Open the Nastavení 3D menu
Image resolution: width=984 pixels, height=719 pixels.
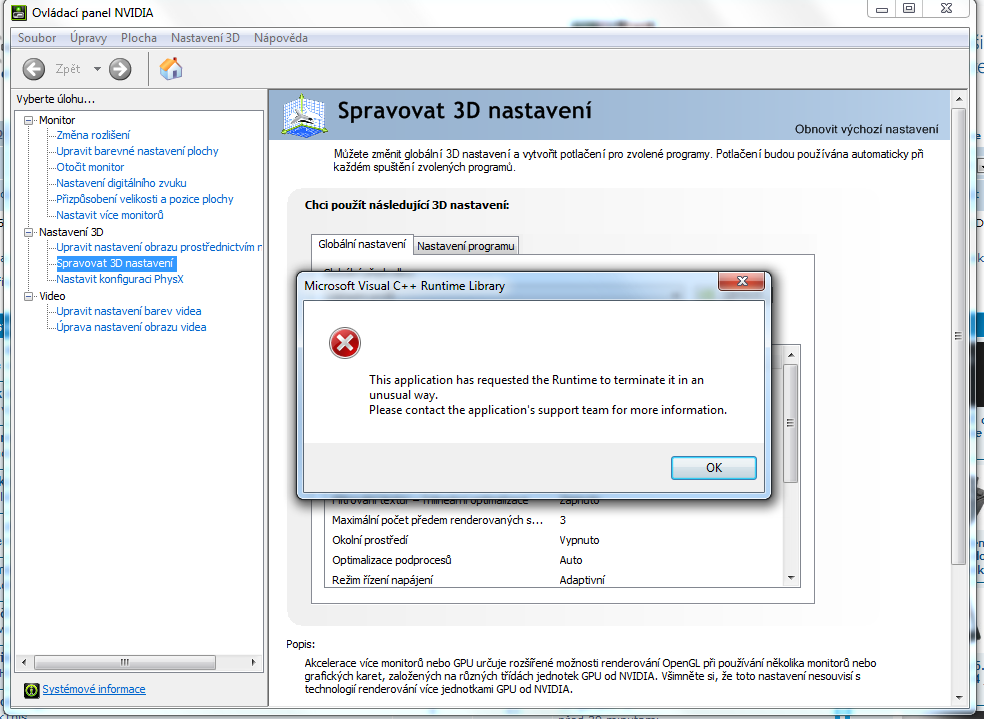(205, 38)
